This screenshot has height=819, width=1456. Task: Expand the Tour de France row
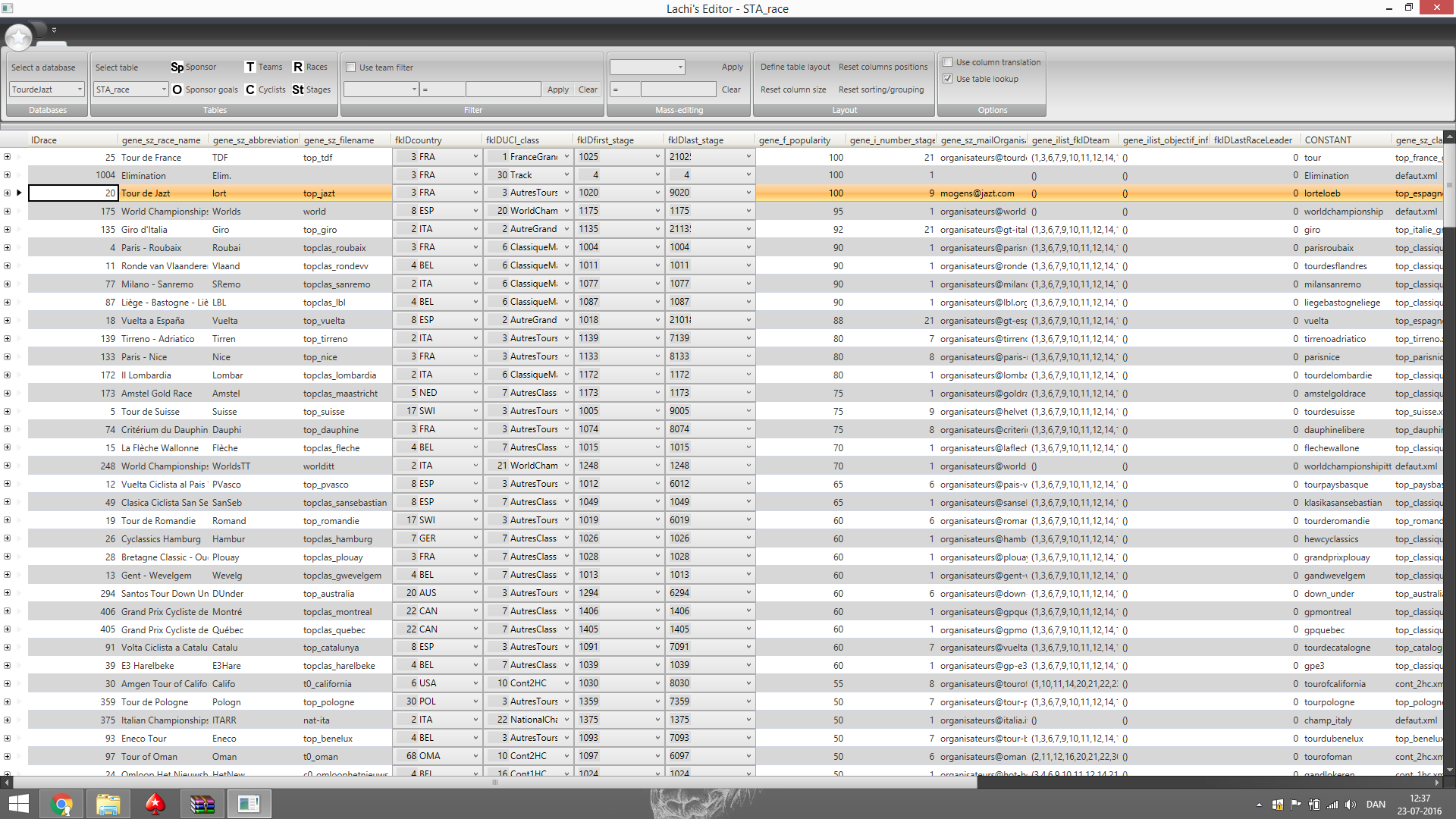(7, 157)
